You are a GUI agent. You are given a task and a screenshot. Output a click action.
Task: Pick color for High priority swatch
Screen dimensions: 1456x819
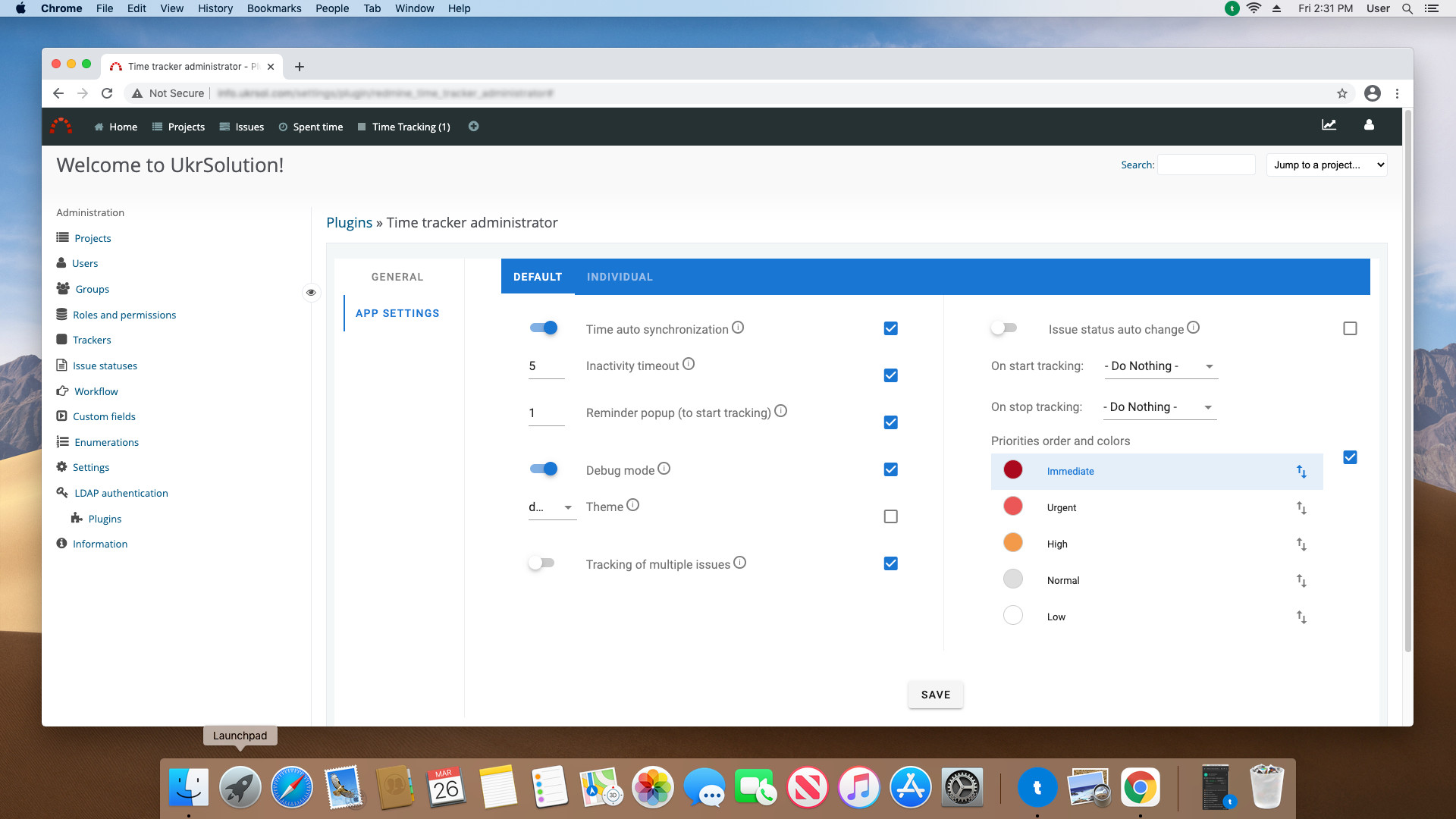1013,543
